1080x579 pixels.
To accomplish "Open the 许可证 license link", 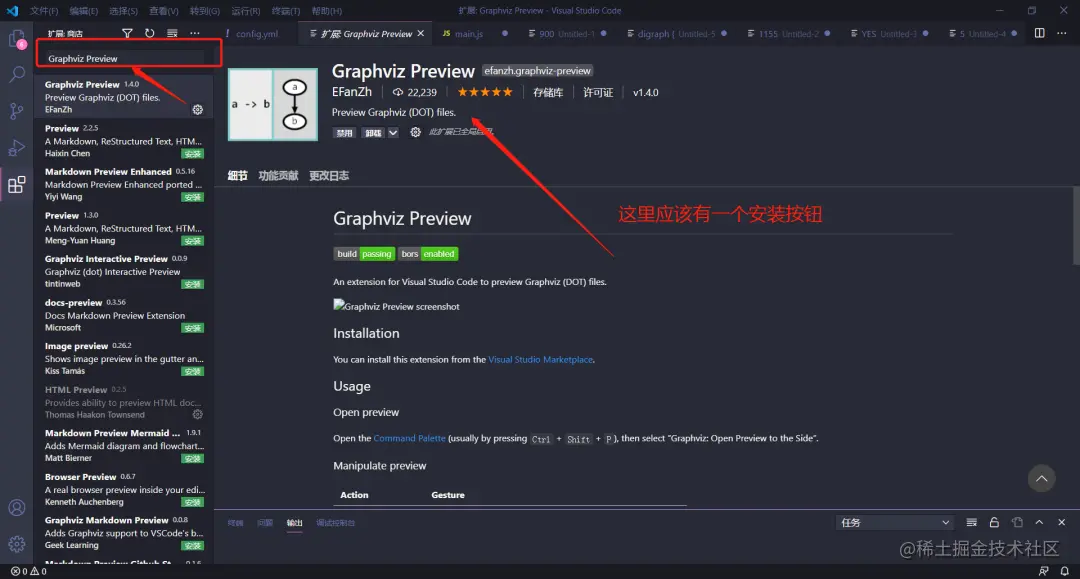I will tap(598, 92).
